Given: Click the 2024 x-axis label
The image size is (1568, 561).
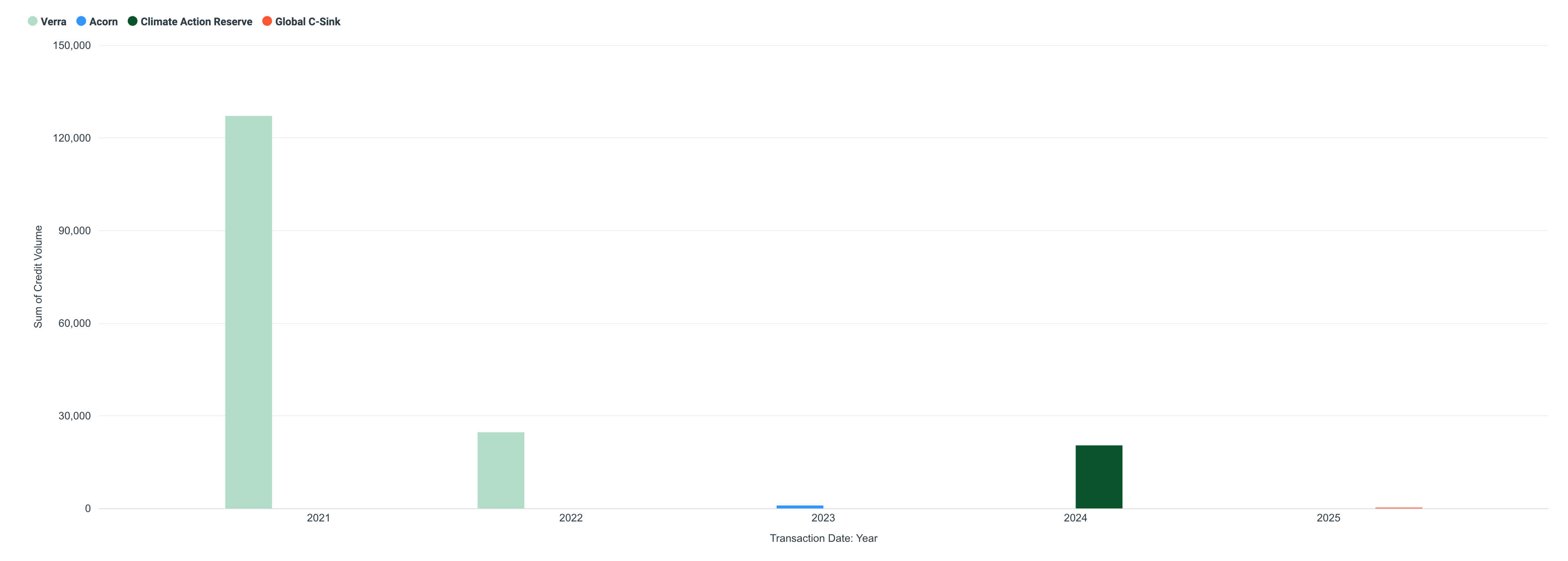Looking at the screenshot, I should [x=1076, y=518].
